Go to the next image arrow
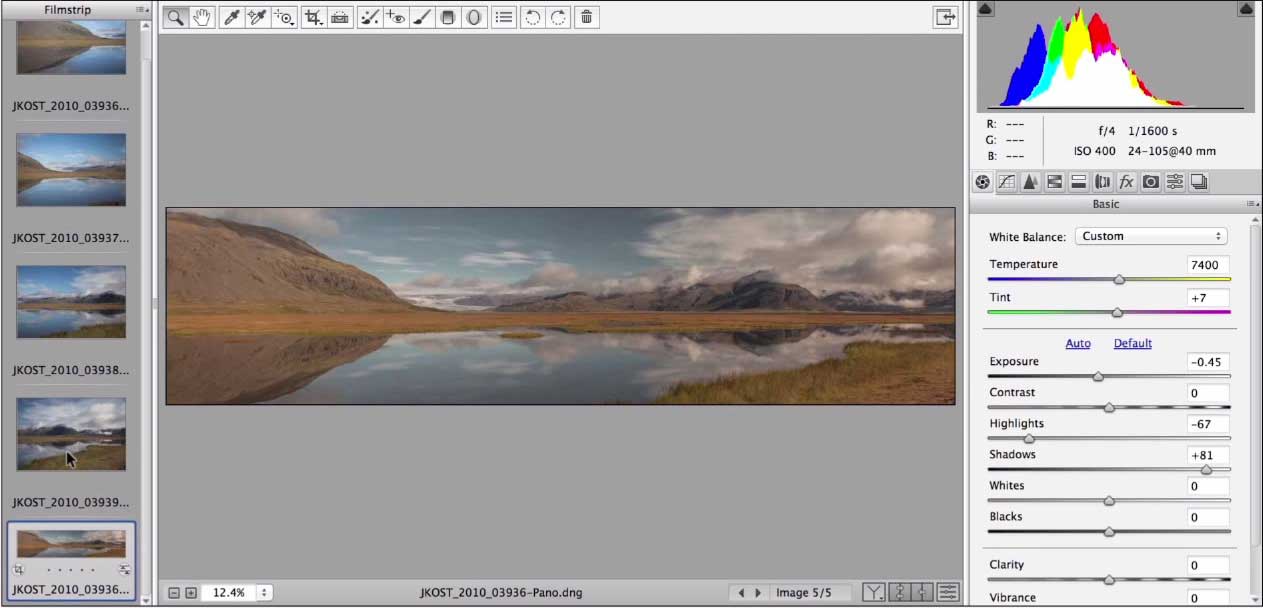The image size is (1263, 608). click(758, 593)
